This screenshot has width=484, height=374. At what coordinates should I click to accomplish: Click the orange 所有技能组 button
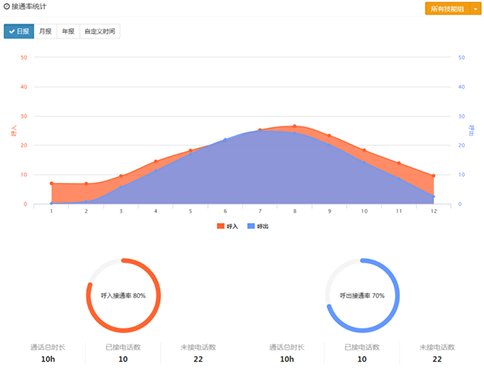[x=447, y=9]
